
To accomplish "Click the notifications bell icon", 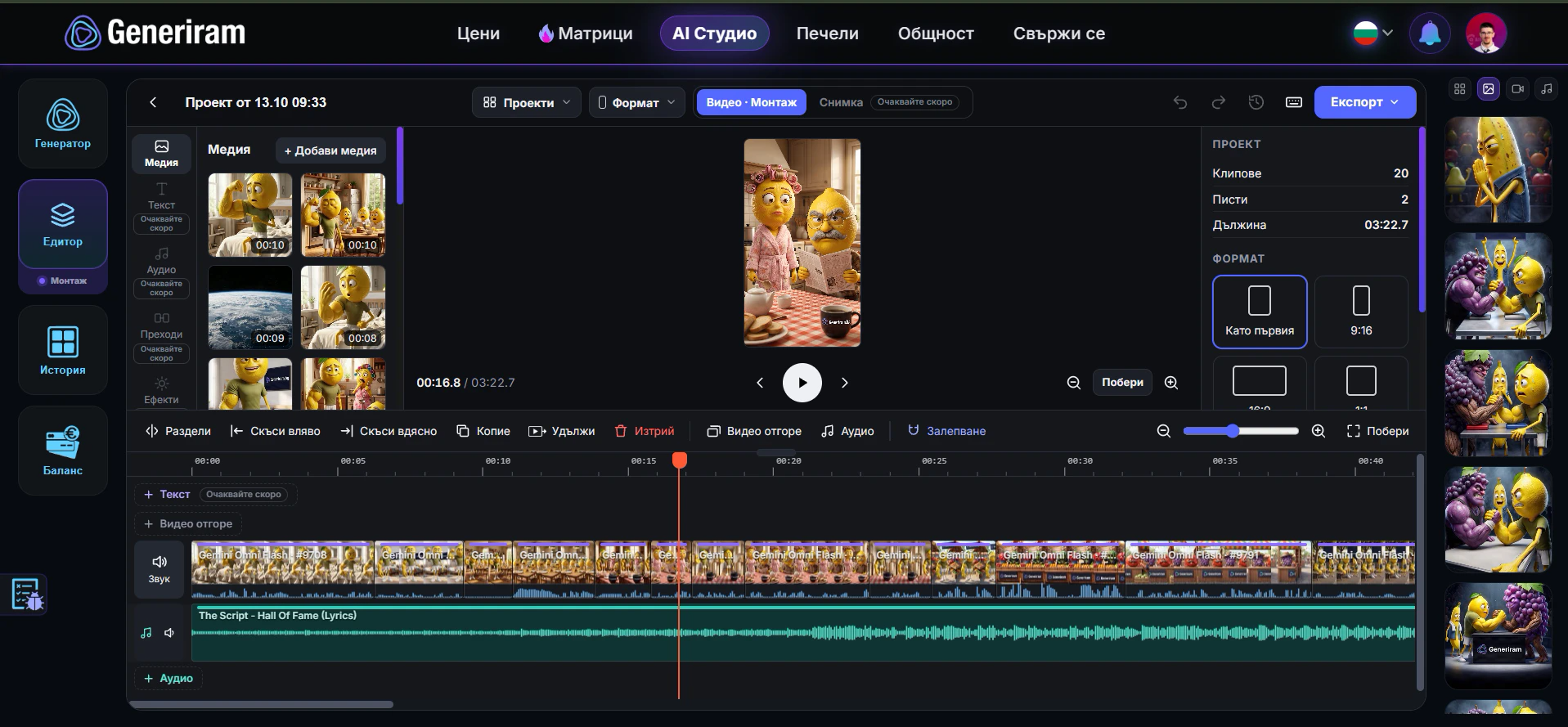I will [1430, 34].
